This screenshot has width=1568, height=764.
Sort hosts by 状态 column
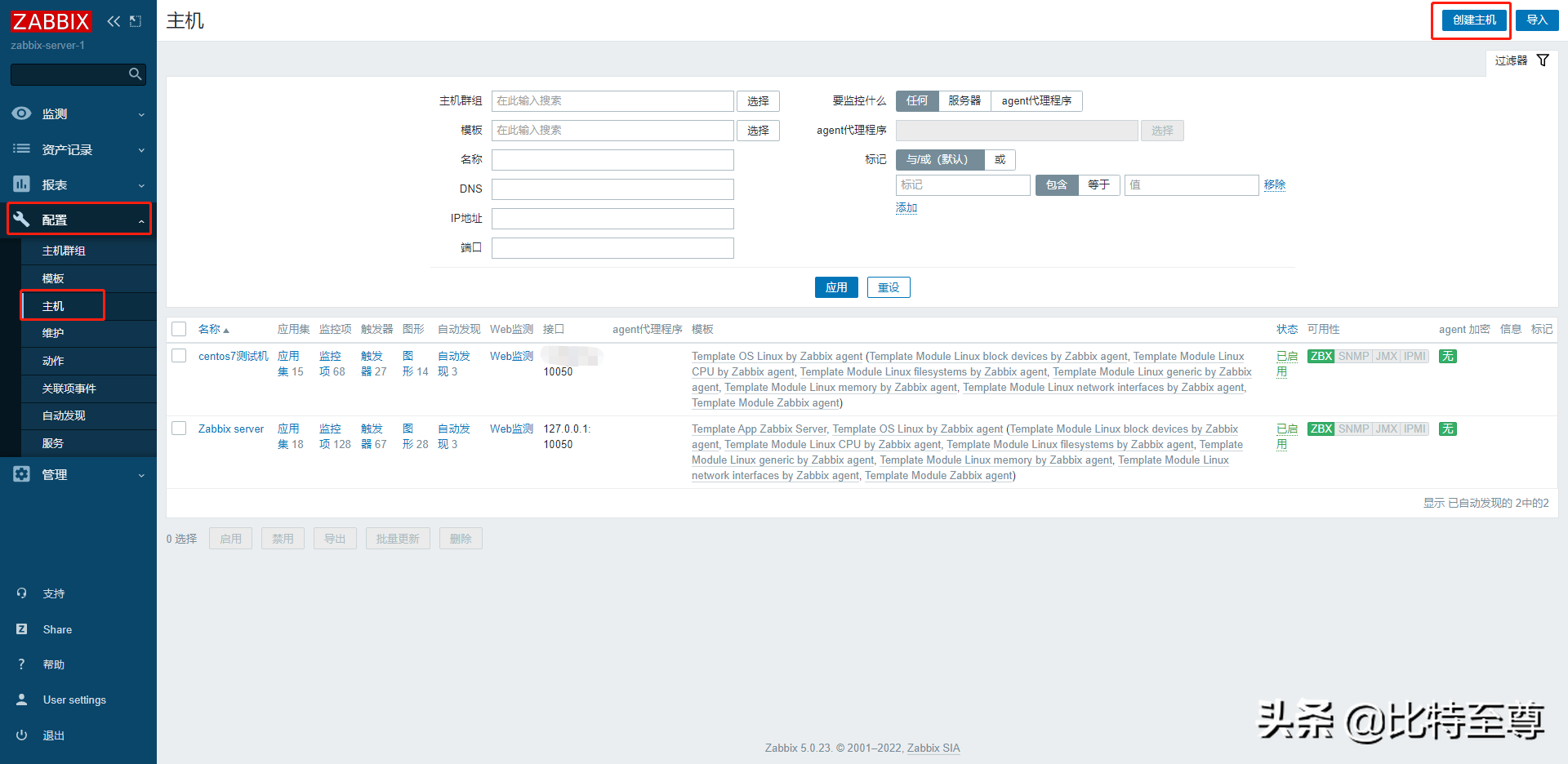click(x=1287, y=329)
